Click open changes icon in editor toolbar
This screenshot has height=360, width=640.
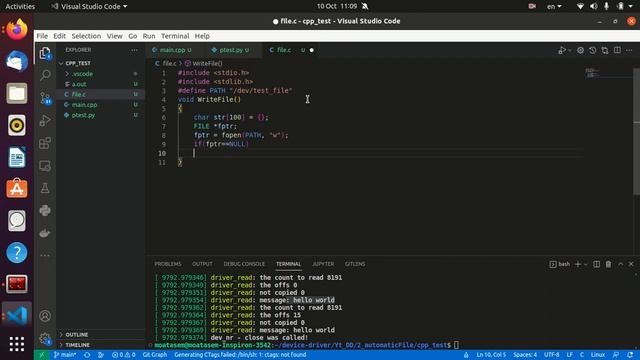pyautogui.click(x=605, y=50)
